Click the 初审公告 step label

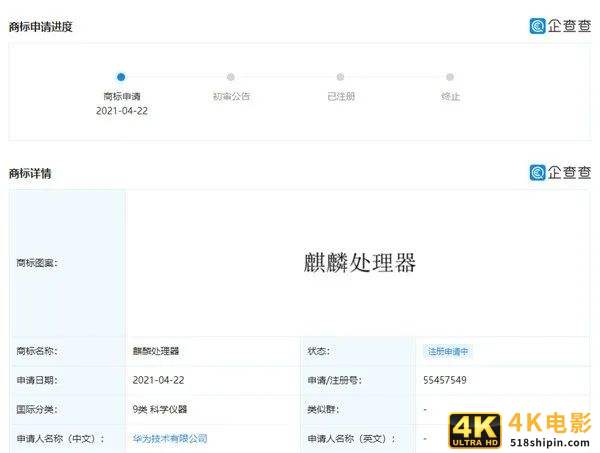point(231,96)
